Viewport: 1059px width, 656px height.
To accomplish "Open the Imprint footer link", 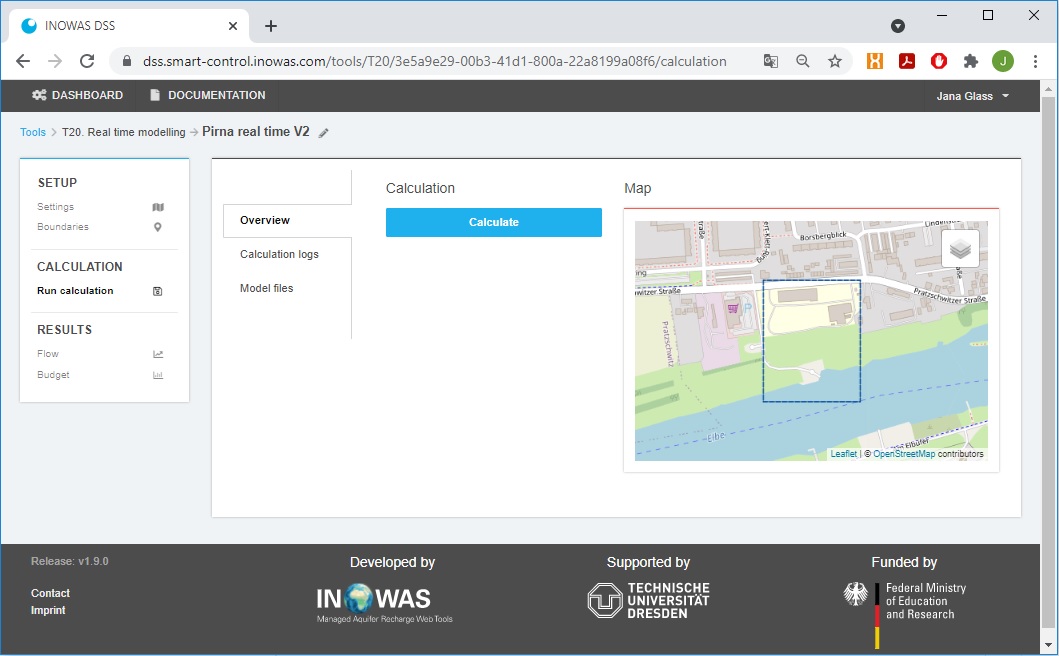I will point(48,610).
